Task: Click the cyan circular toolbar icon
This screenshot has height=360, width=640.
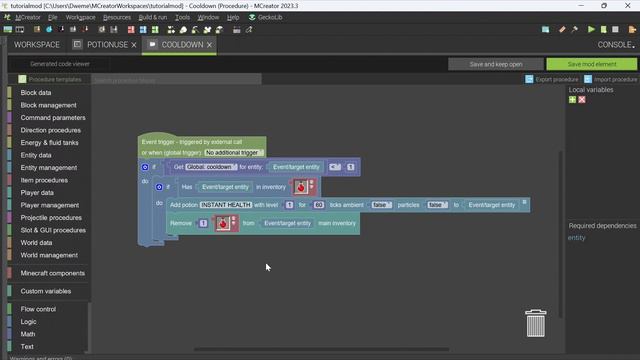Action: 49,29
